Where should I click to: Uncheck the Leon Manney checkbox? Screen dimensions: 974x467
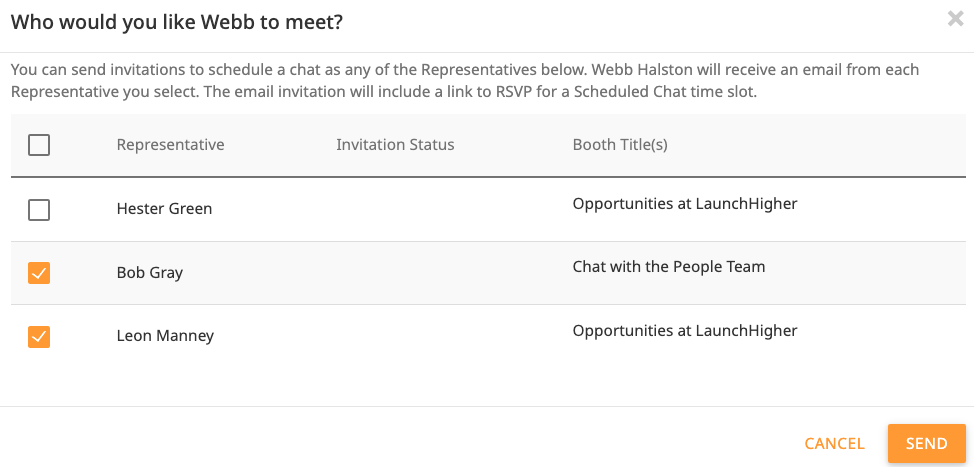tap(39, 337)
